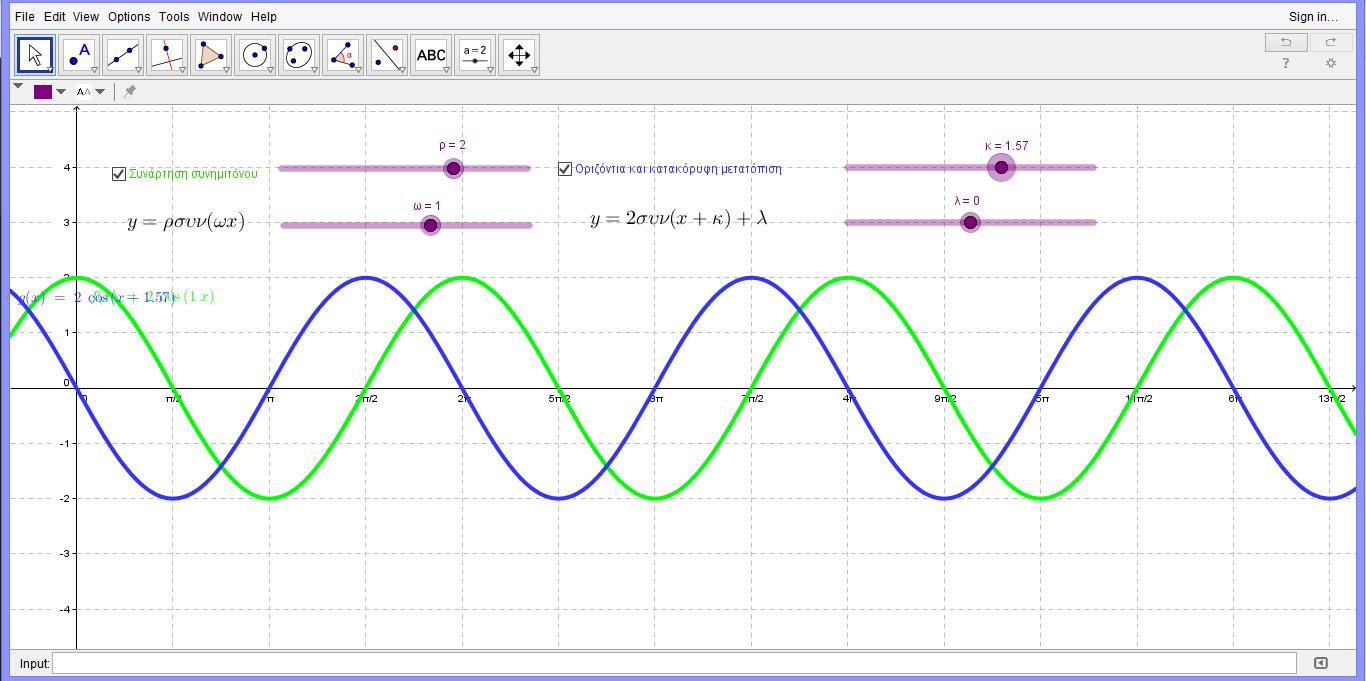Select the ABC Text tool
1366x681 pixels.
click(x=431, y=55)
